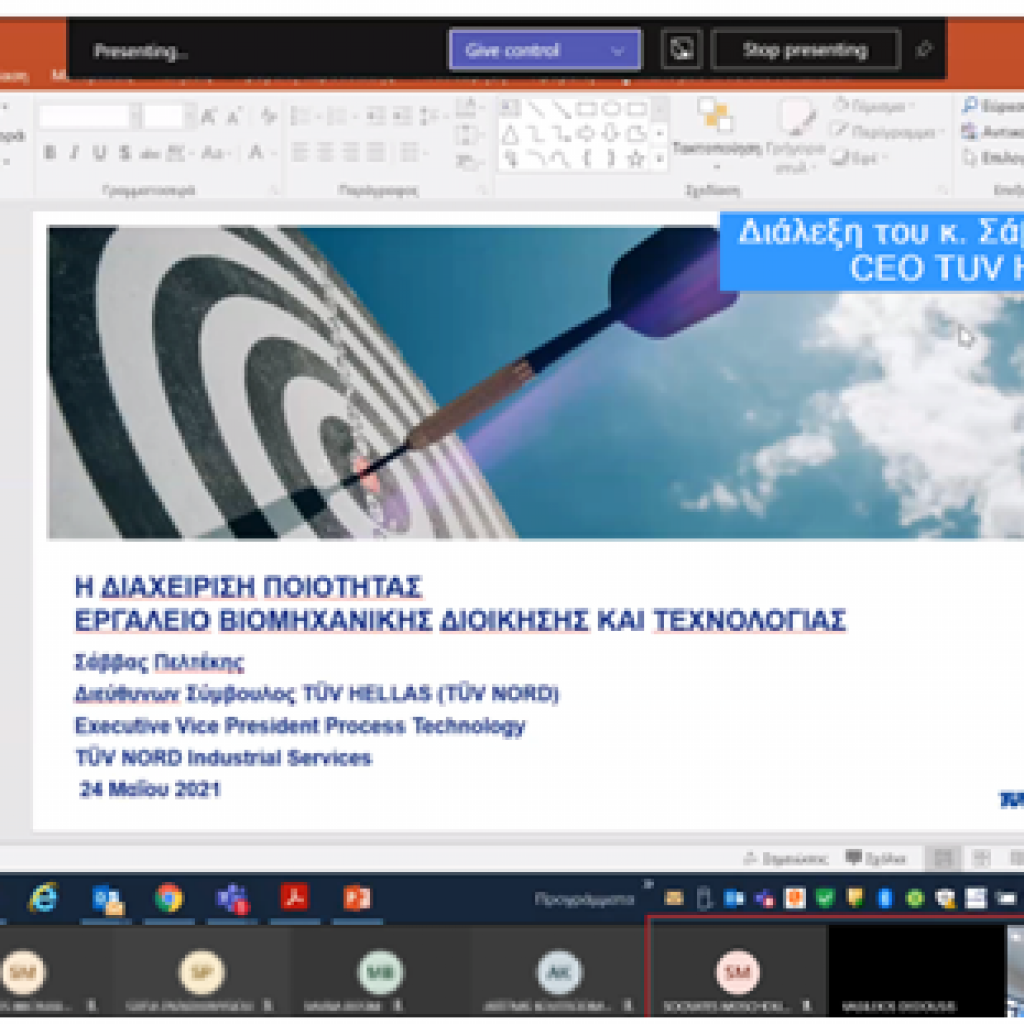Open the Arrange shapes menu
Viewport: 1024px width, 1024px height.
[716, 135]
